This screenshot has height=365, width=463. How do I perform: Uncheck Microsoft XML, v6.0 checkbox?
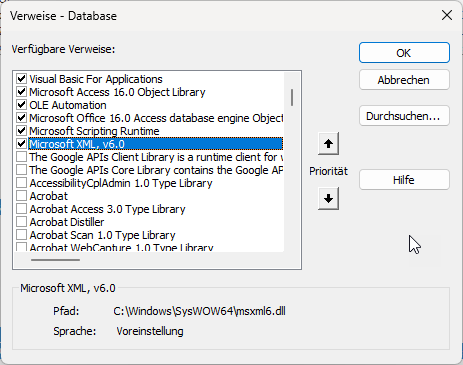[22, 144]
